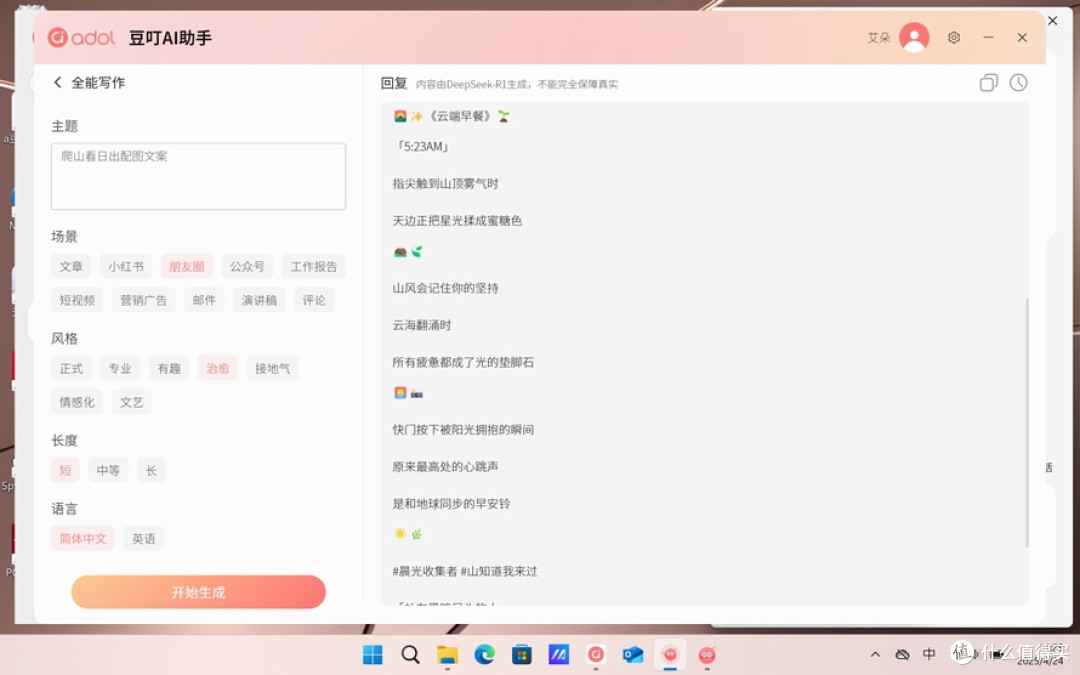Screen dimensions: 1080x675
Task: Choose 情感化 style
Action: [77, 402]
